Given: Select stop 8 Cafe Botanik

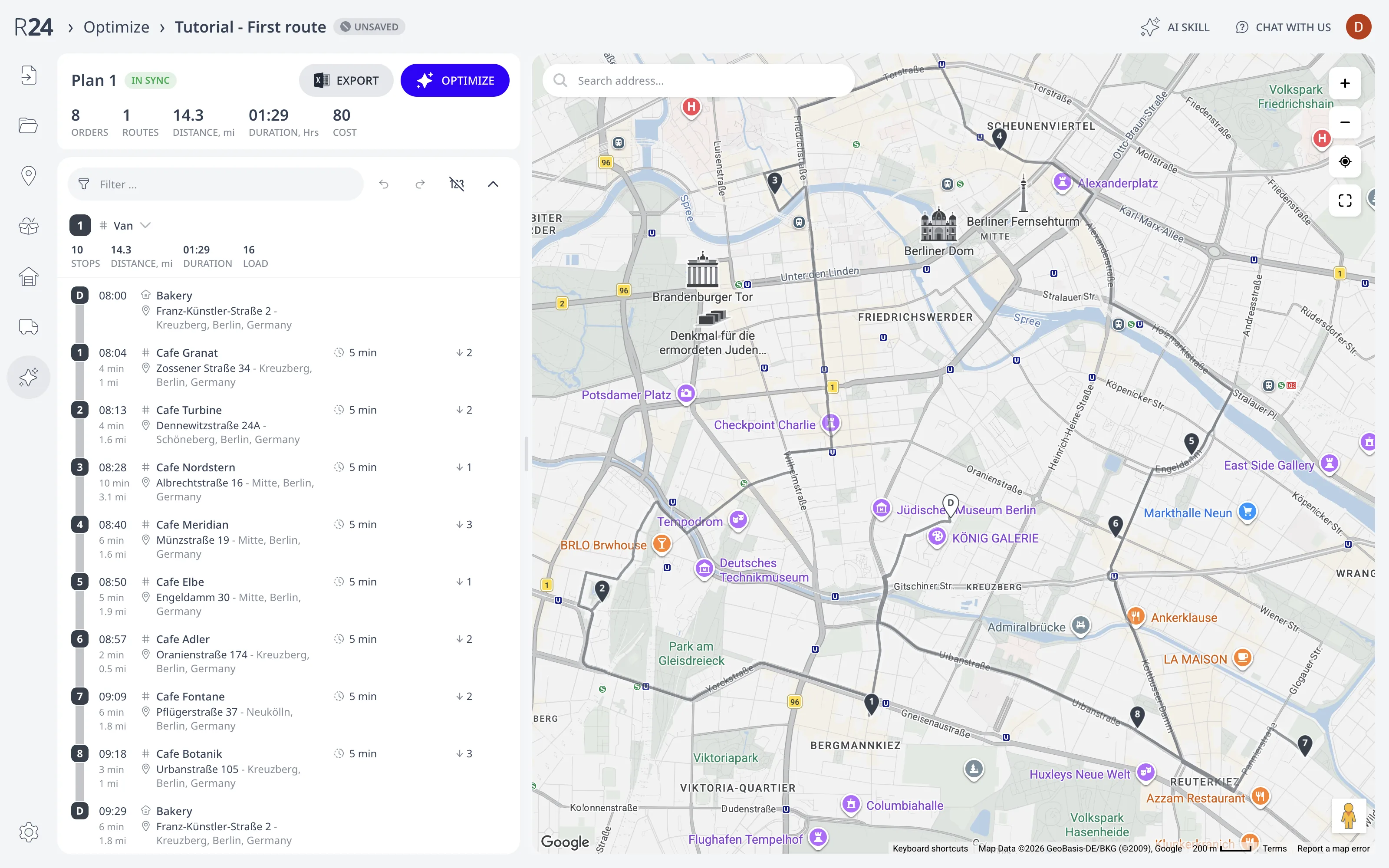Looking at the screenshot, I should (x=289, y=769).
